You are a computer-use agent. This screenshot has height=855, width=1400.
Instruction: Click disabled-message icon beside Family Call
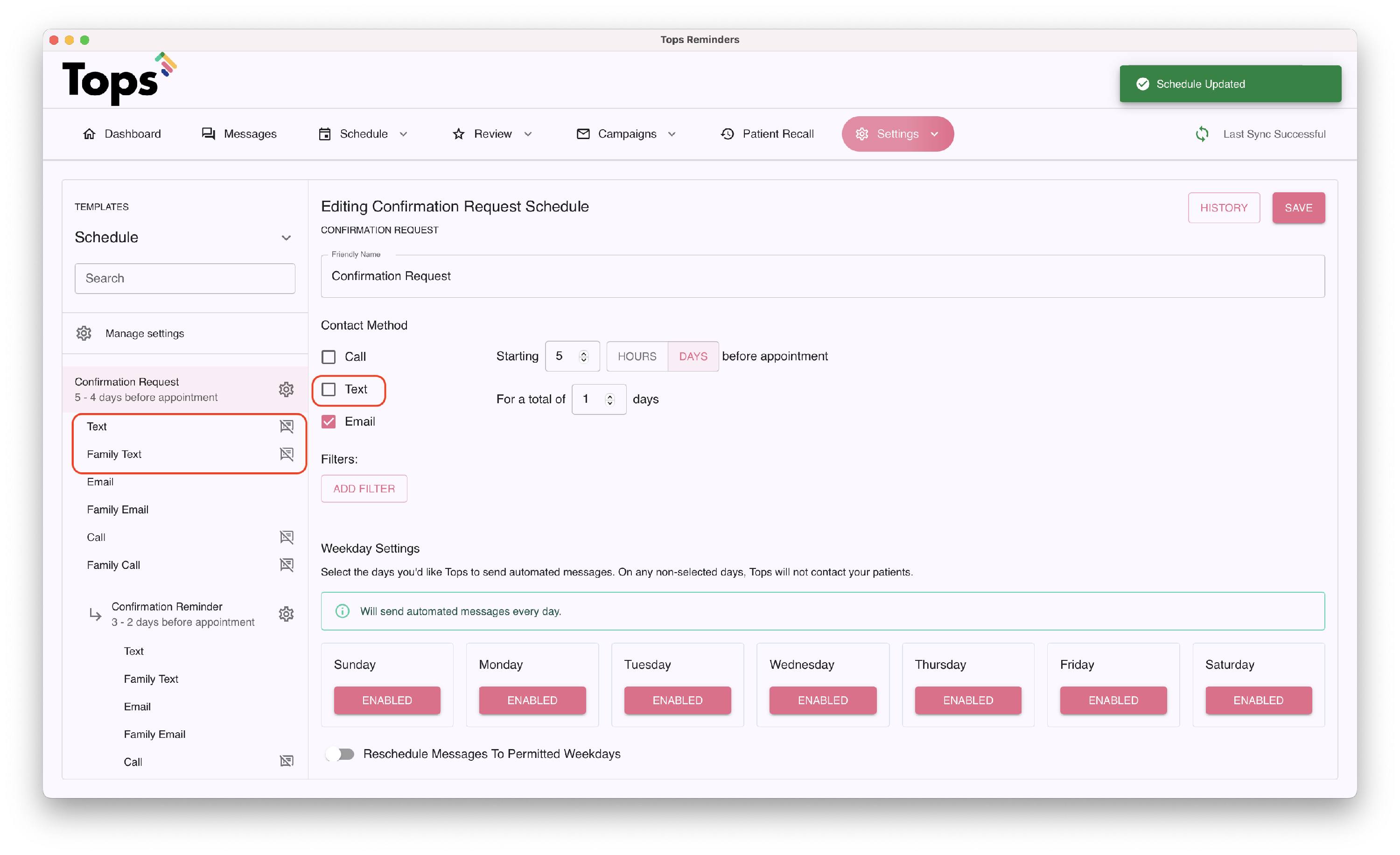287,565
